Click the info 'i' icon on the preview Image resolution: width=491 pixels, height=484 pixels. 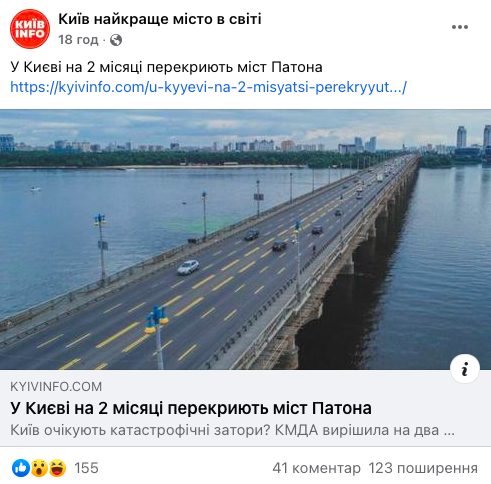click(465, 369)
